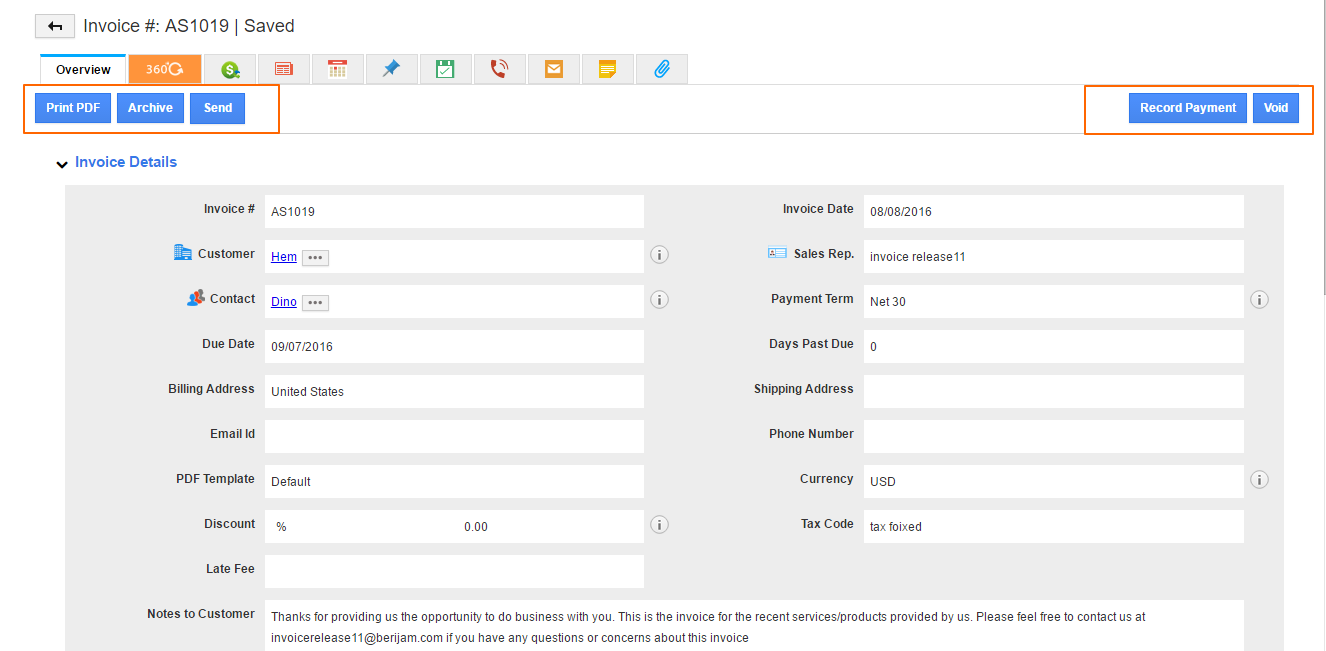Click the Record Payment button

[1188, 108]
